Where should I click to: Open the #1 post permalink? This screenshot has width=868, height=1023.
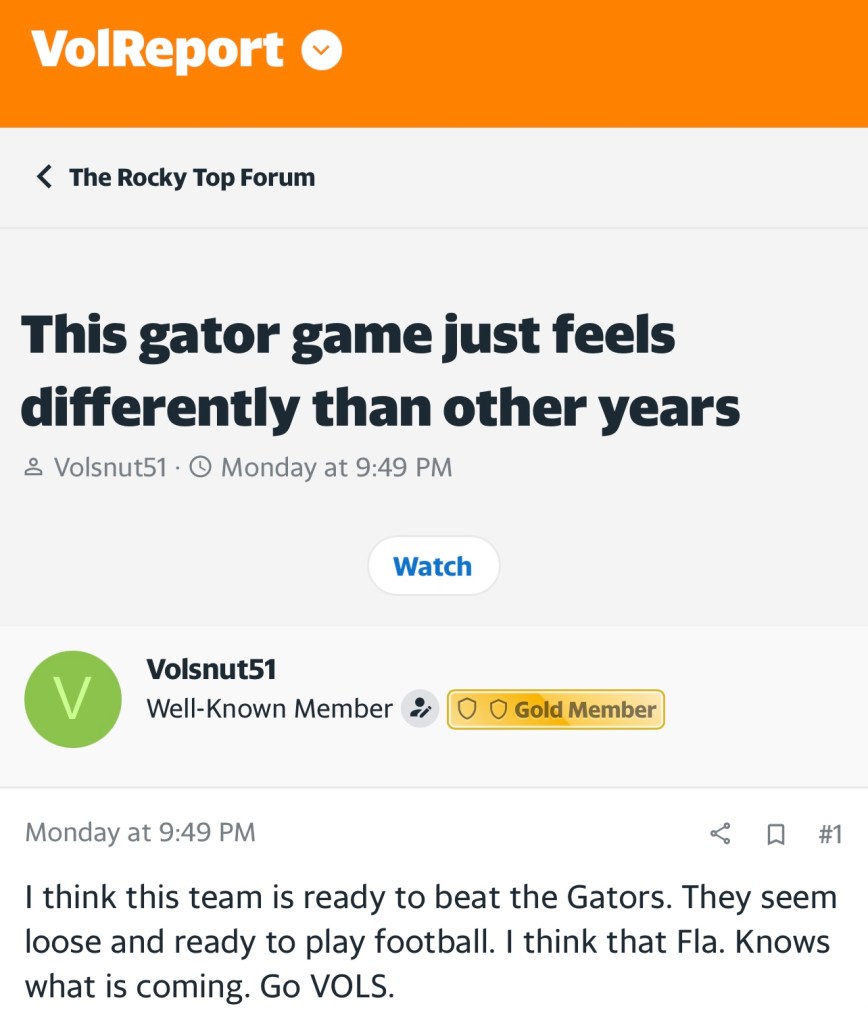(830, 833)
